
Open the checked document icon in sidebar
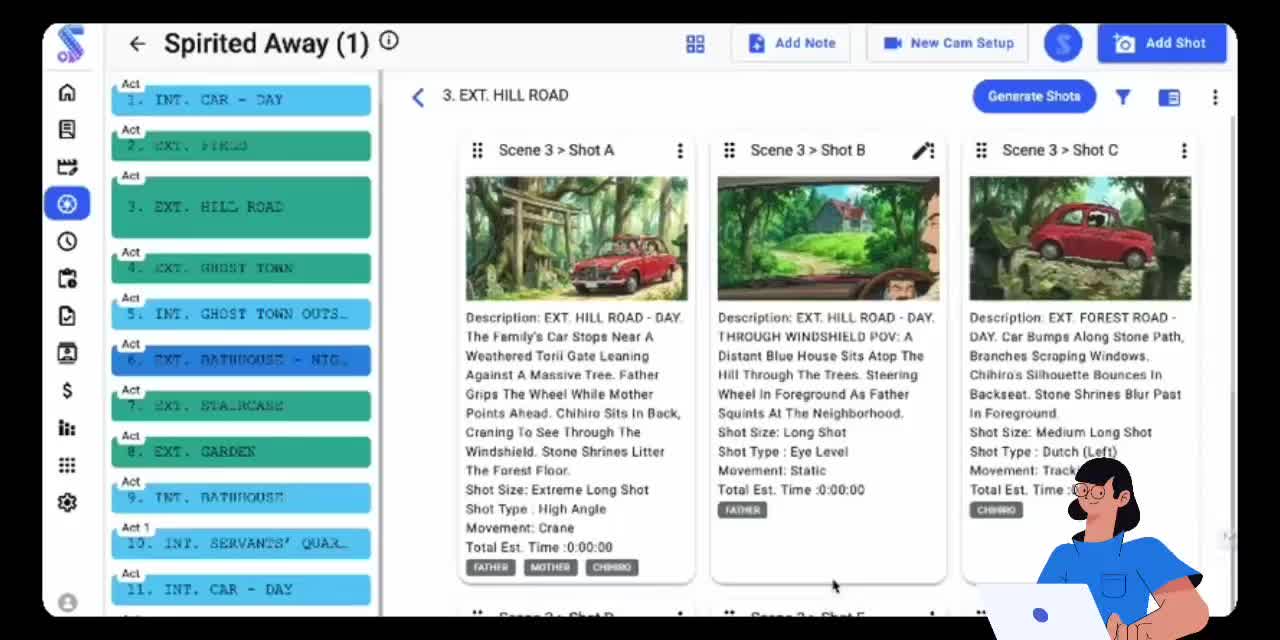[67, 316]
